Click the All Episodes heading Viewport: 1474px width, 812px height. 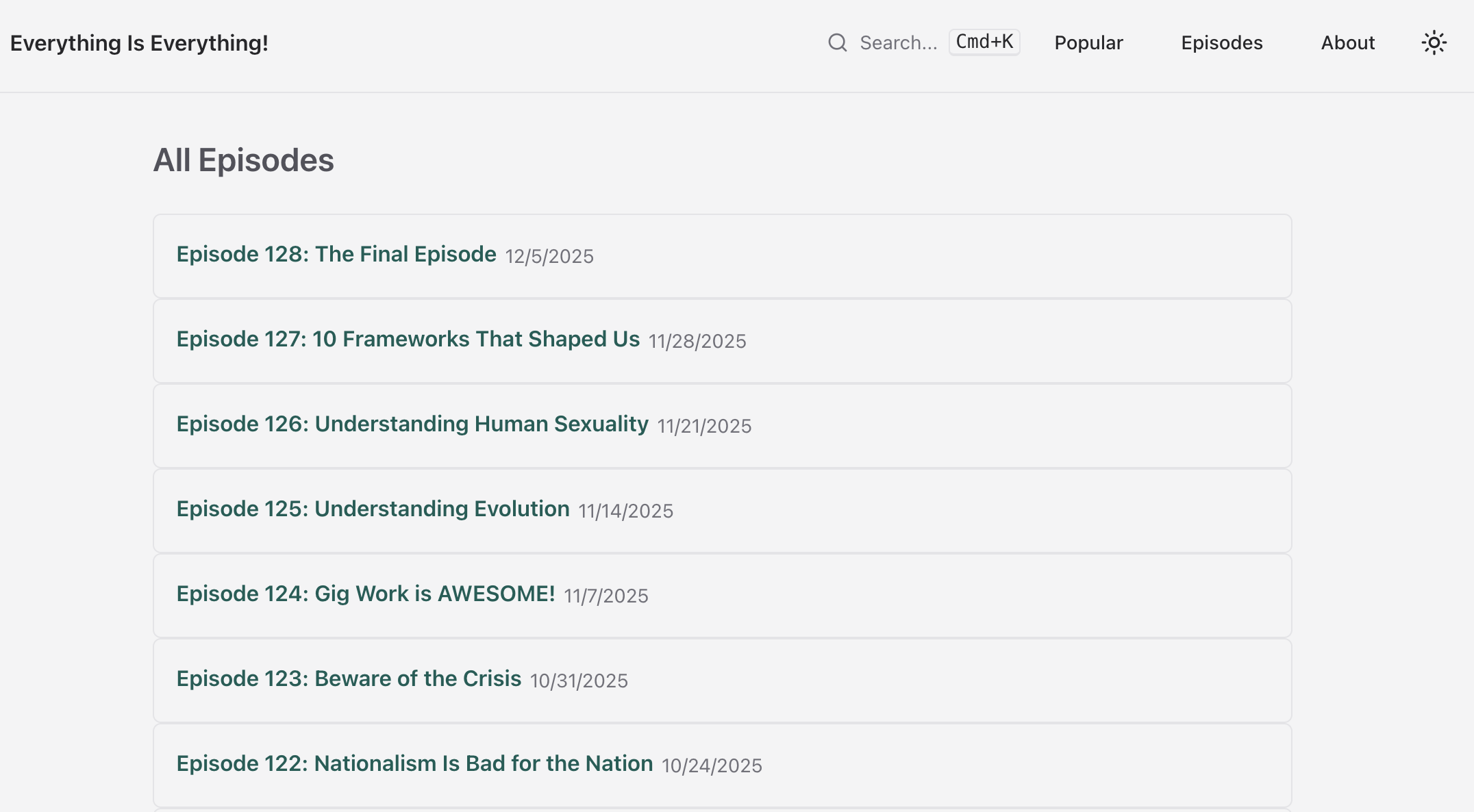243,160
